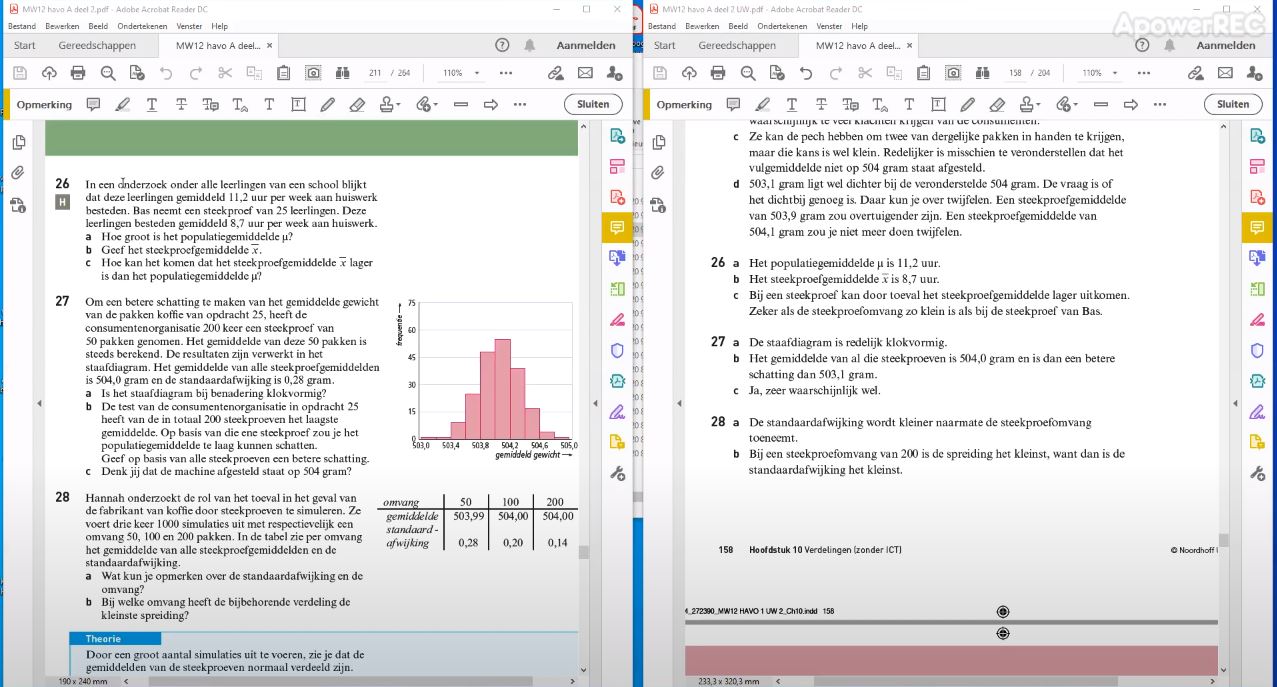Add sticky note comment in left window

click(x=93, y=104)
